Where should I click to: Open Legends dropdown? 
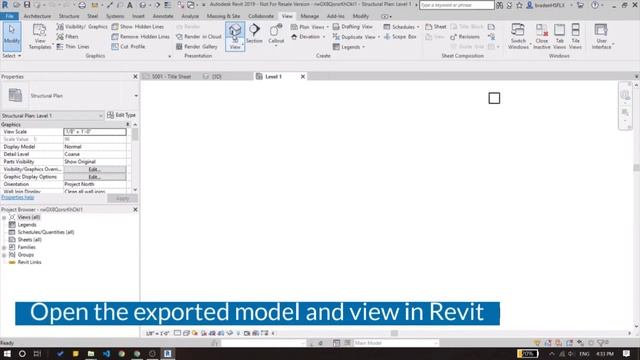pos(349,47)
